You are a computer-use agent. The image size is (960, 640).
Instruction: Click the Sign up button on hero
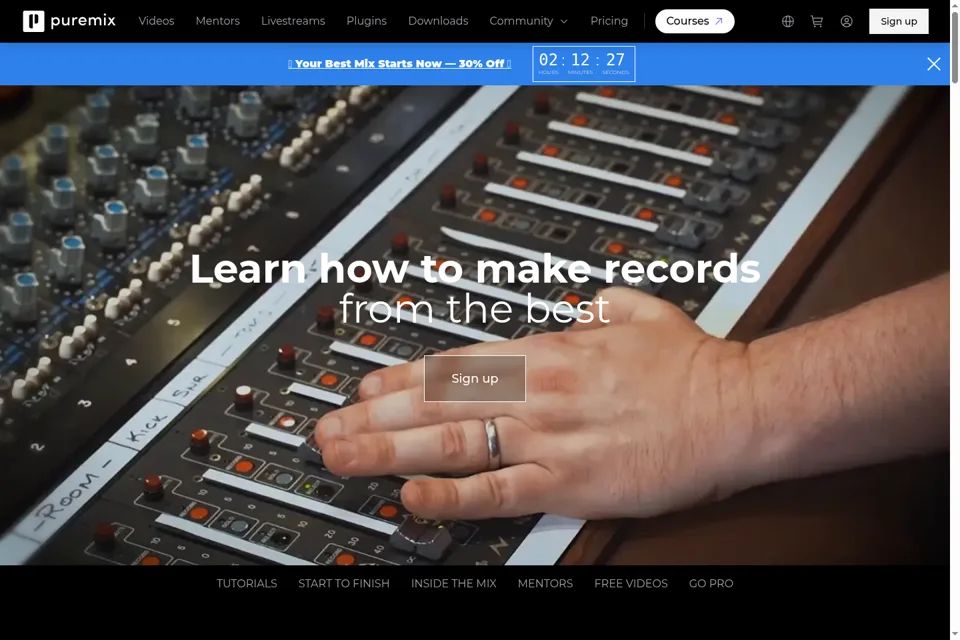point(474,378)
